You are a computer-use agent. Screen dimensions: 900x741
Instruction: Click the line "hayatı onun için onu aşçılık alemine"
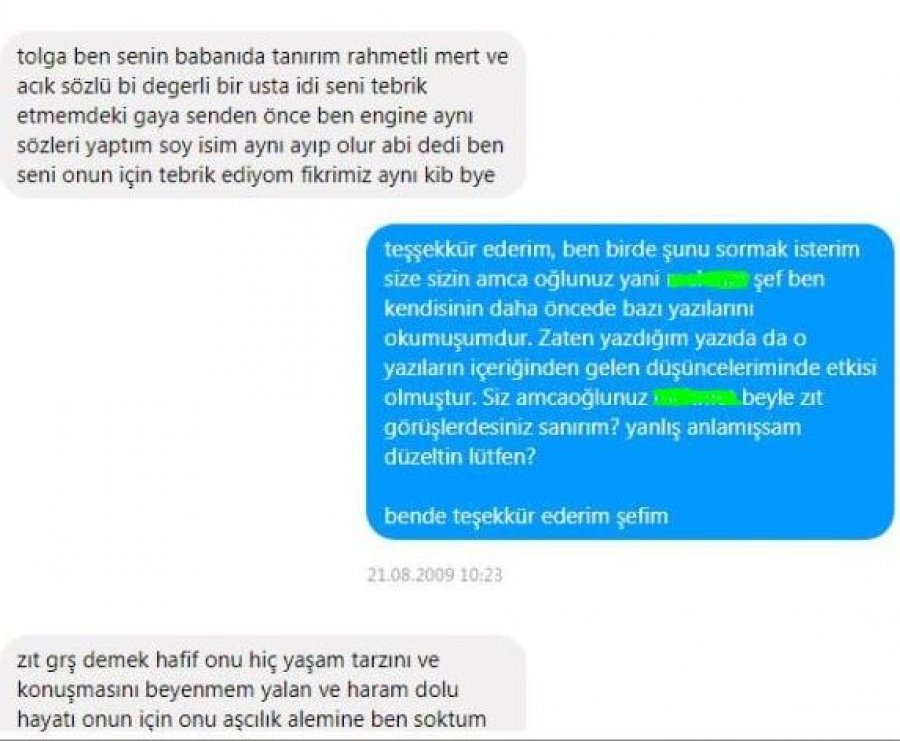tap(251, 719)
